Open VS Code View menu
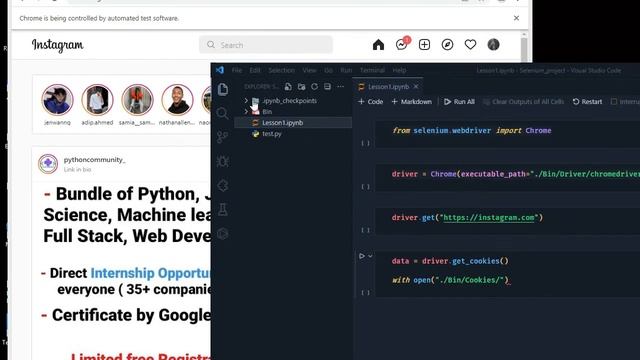640x360 pixels. pyautogui.click(x=309, y=70)
